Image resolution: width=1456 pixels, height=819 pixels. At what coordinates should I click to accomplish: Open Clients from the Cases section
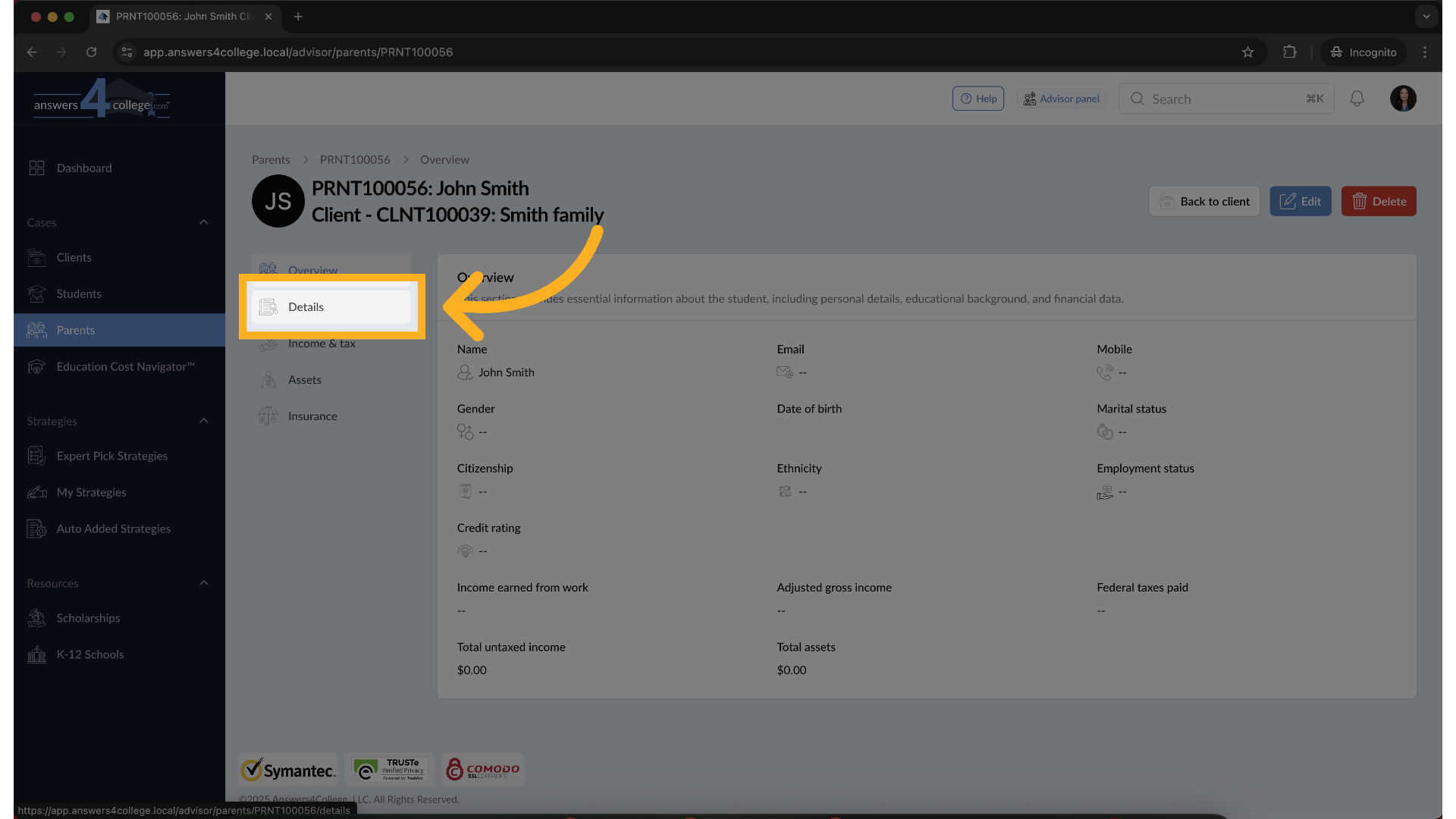point(74,257)
